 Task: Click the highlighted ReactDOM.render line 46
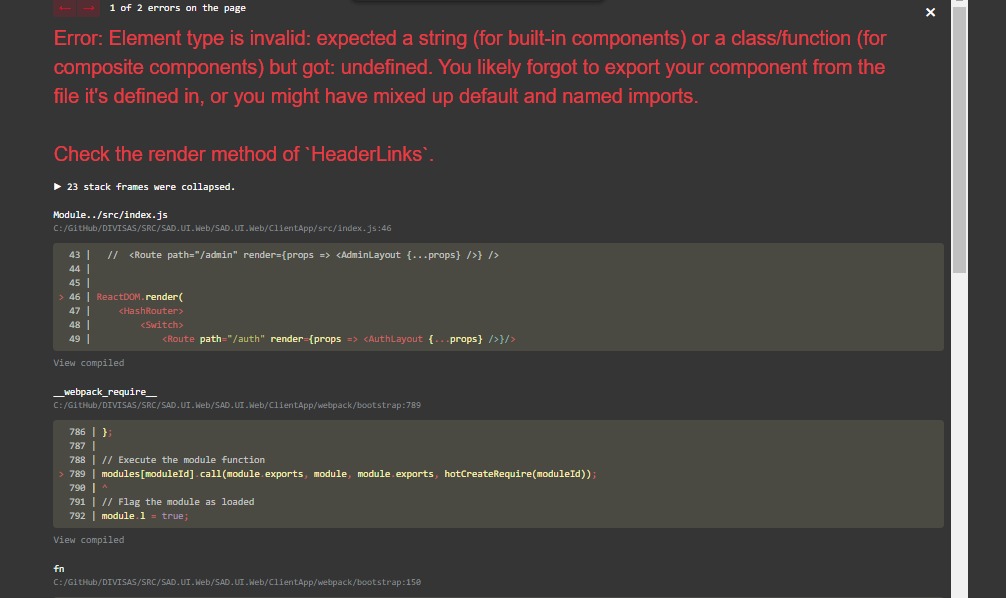140,296
